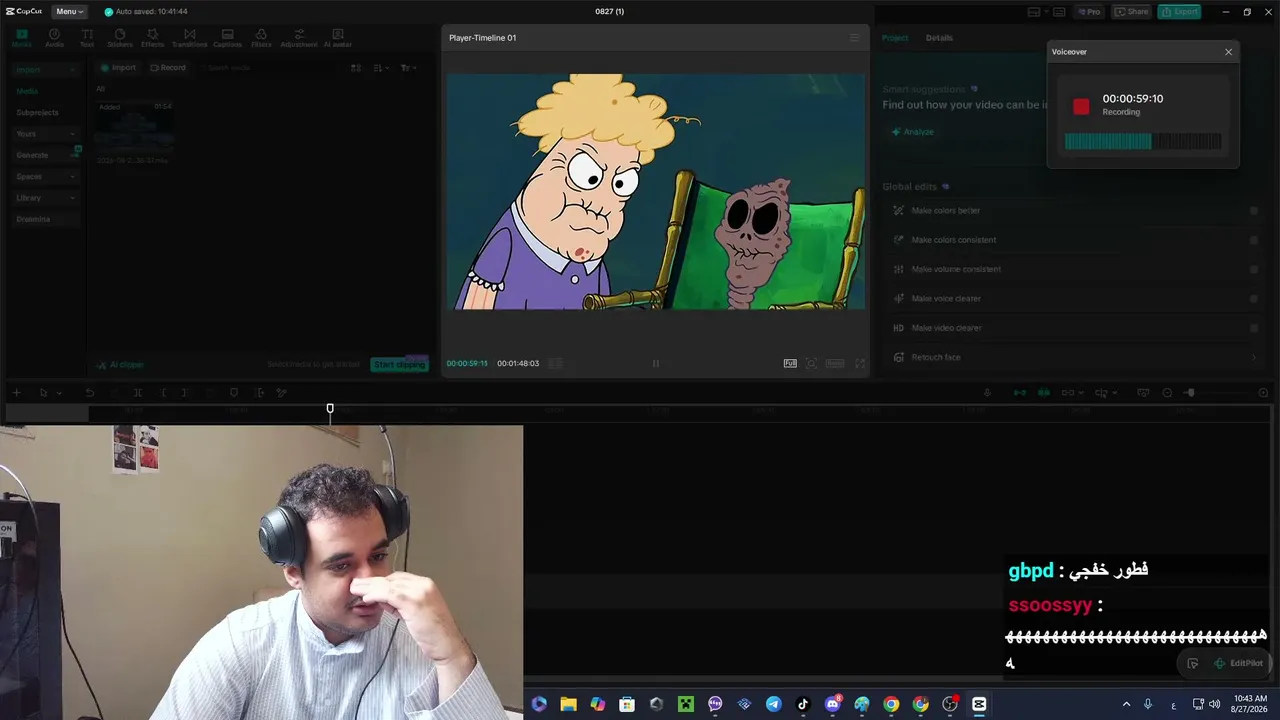Toggle Make colors consistent
Image resolution: width=1280 pixels, height=720 pixels.
pos(1254,240)
